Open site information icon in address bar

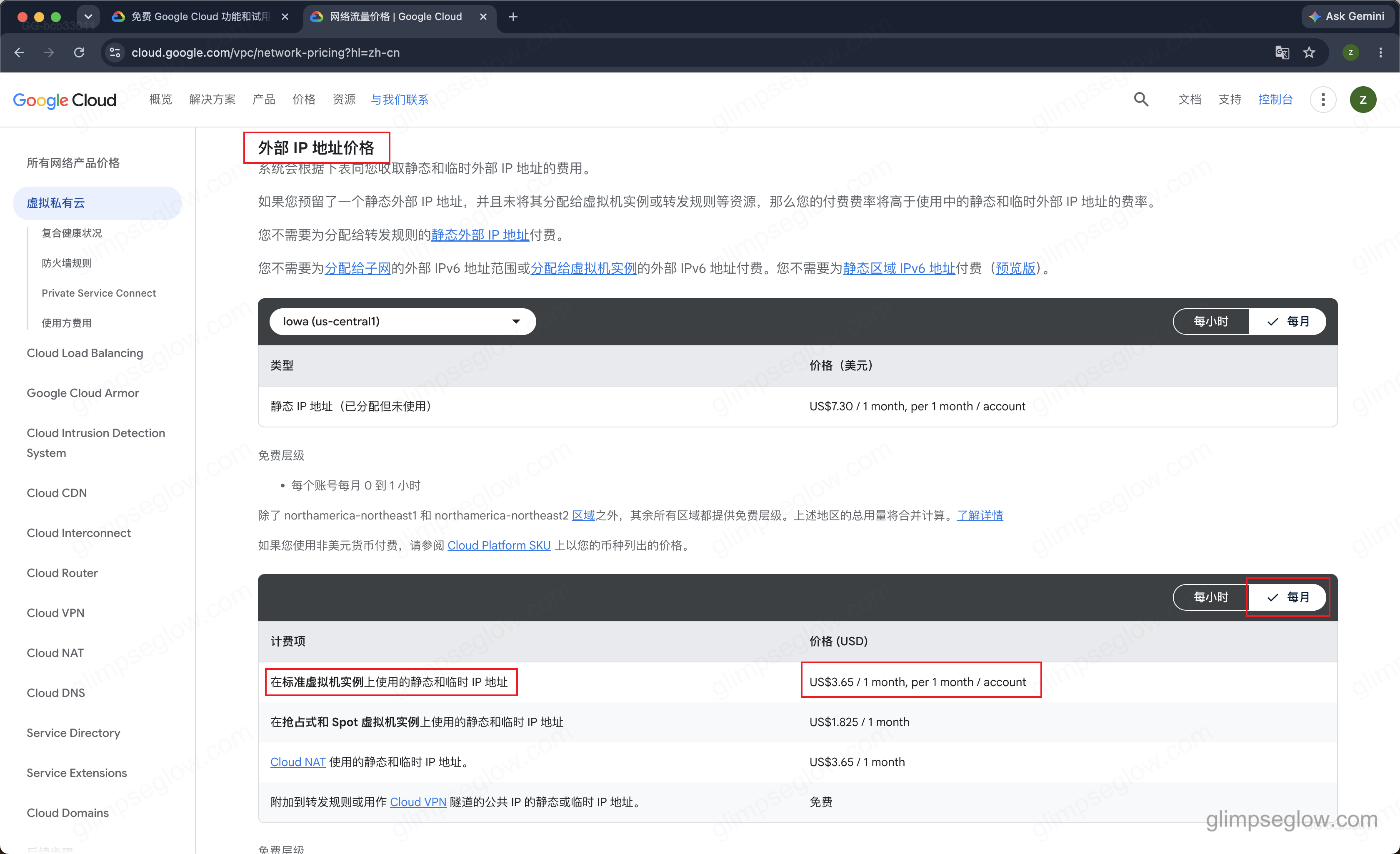(x=115, y=52)
